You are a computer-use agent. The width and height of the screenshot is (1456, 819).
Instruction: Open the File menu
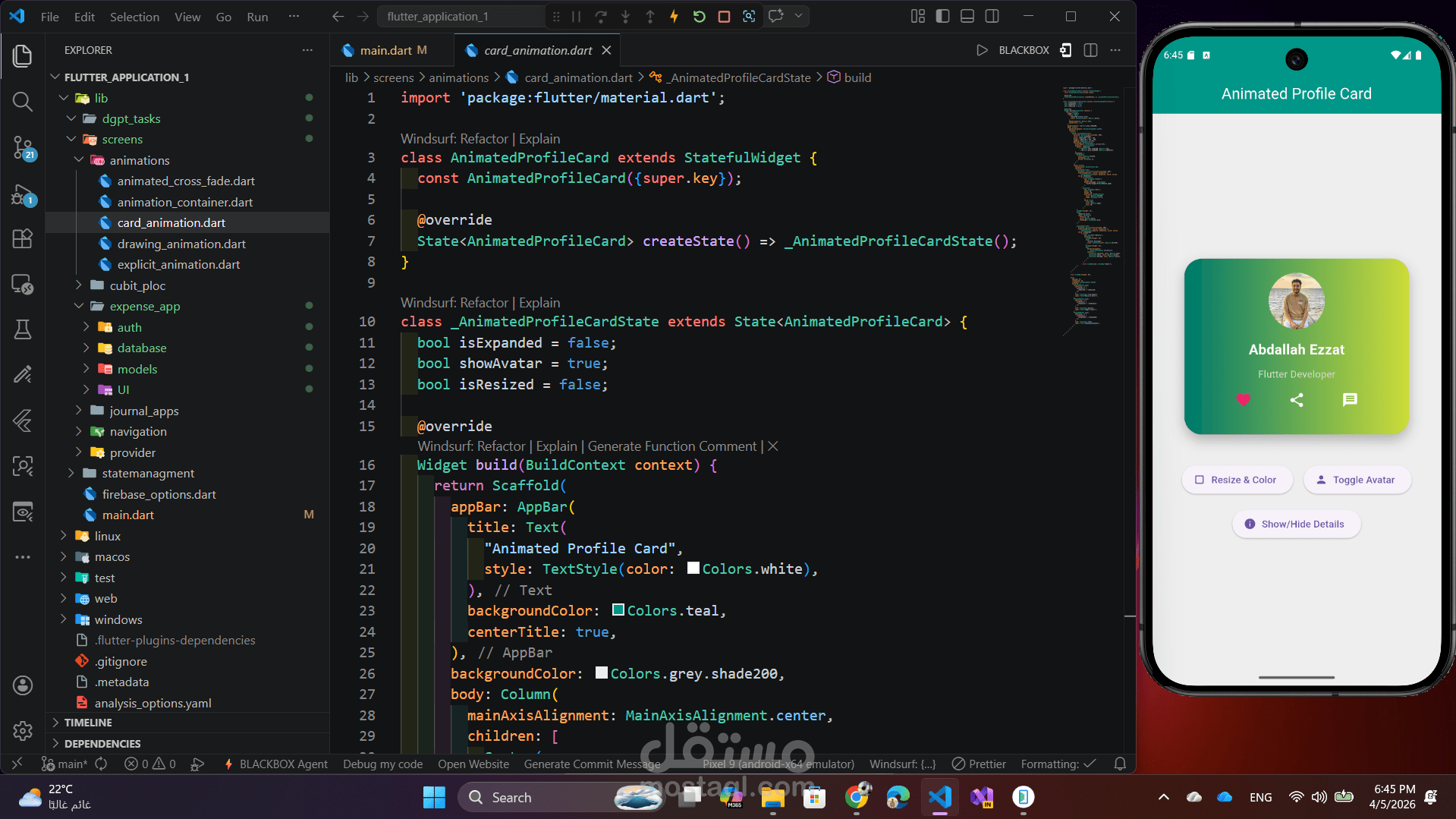(50, 17)
